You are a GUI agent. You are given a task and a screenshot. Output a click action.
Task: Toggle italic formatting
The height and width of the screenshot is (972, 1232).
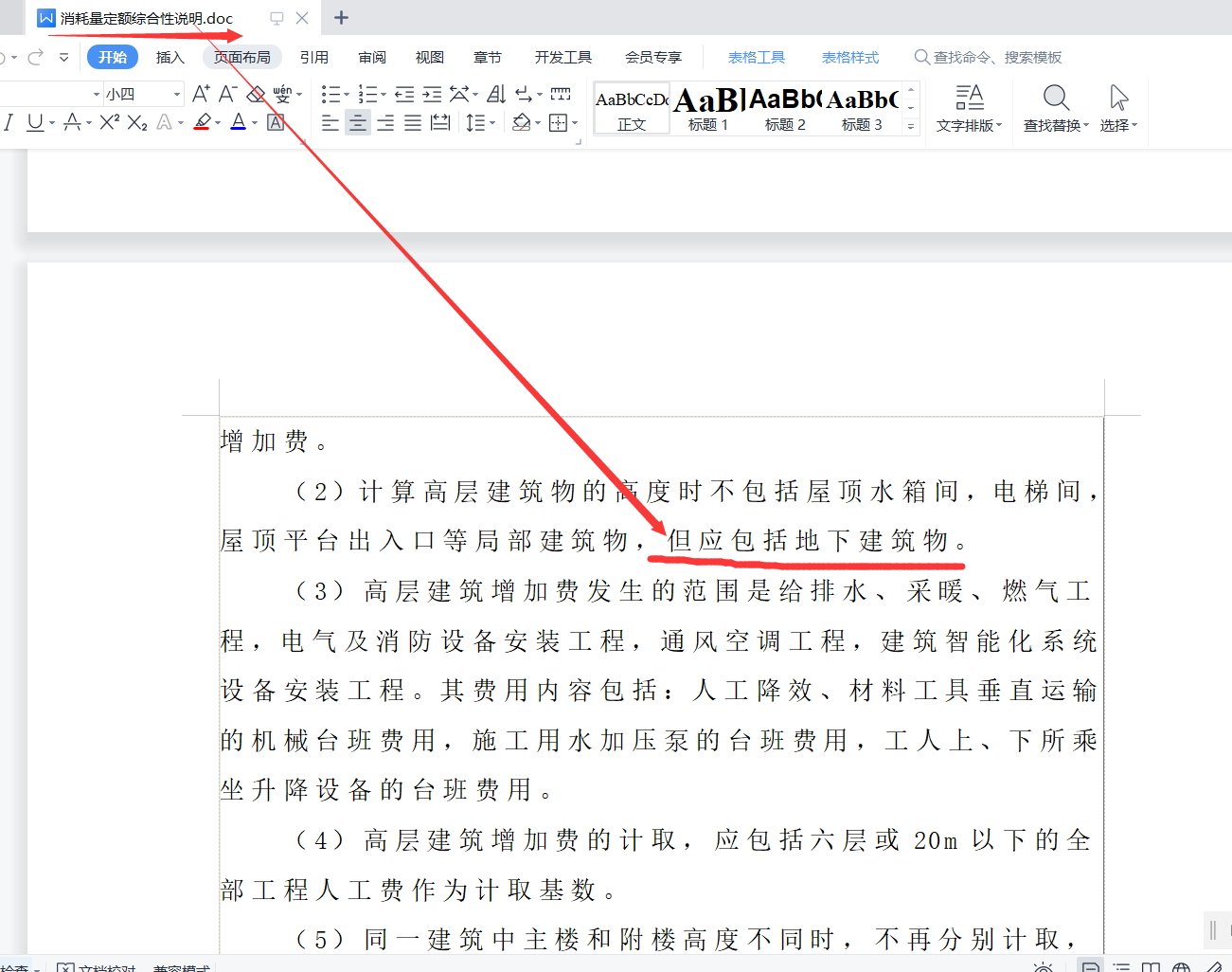9,122
